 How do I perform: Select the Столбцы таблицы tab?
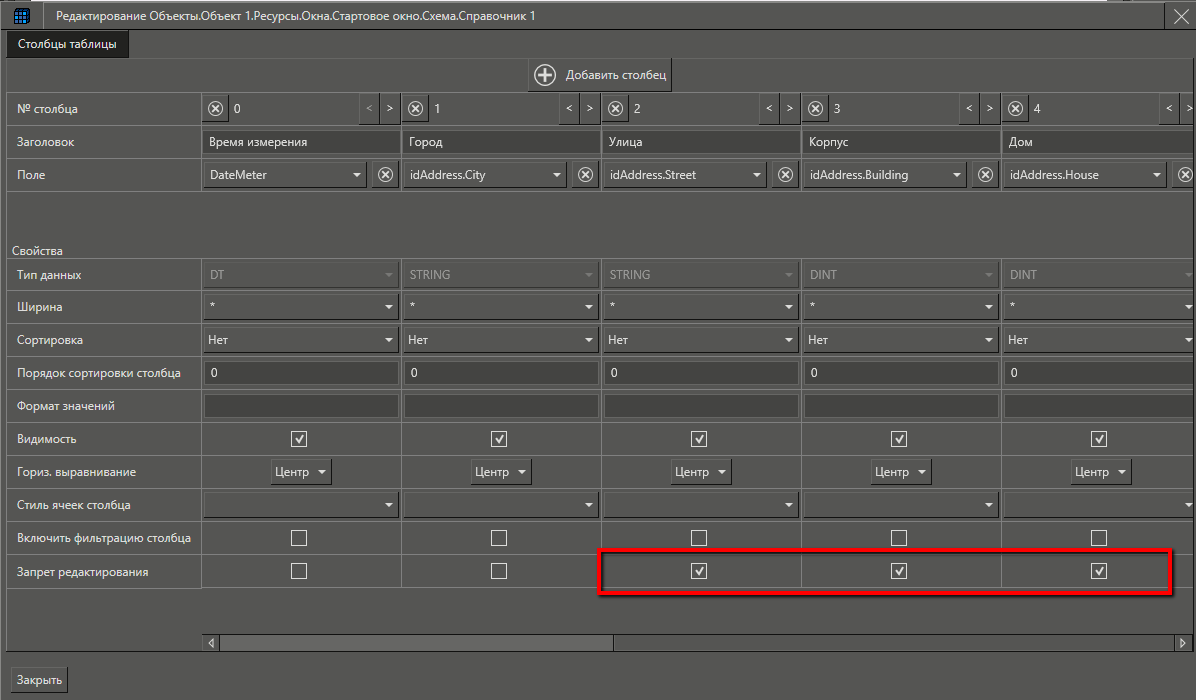pyautogui.click(x=67, y=44)
